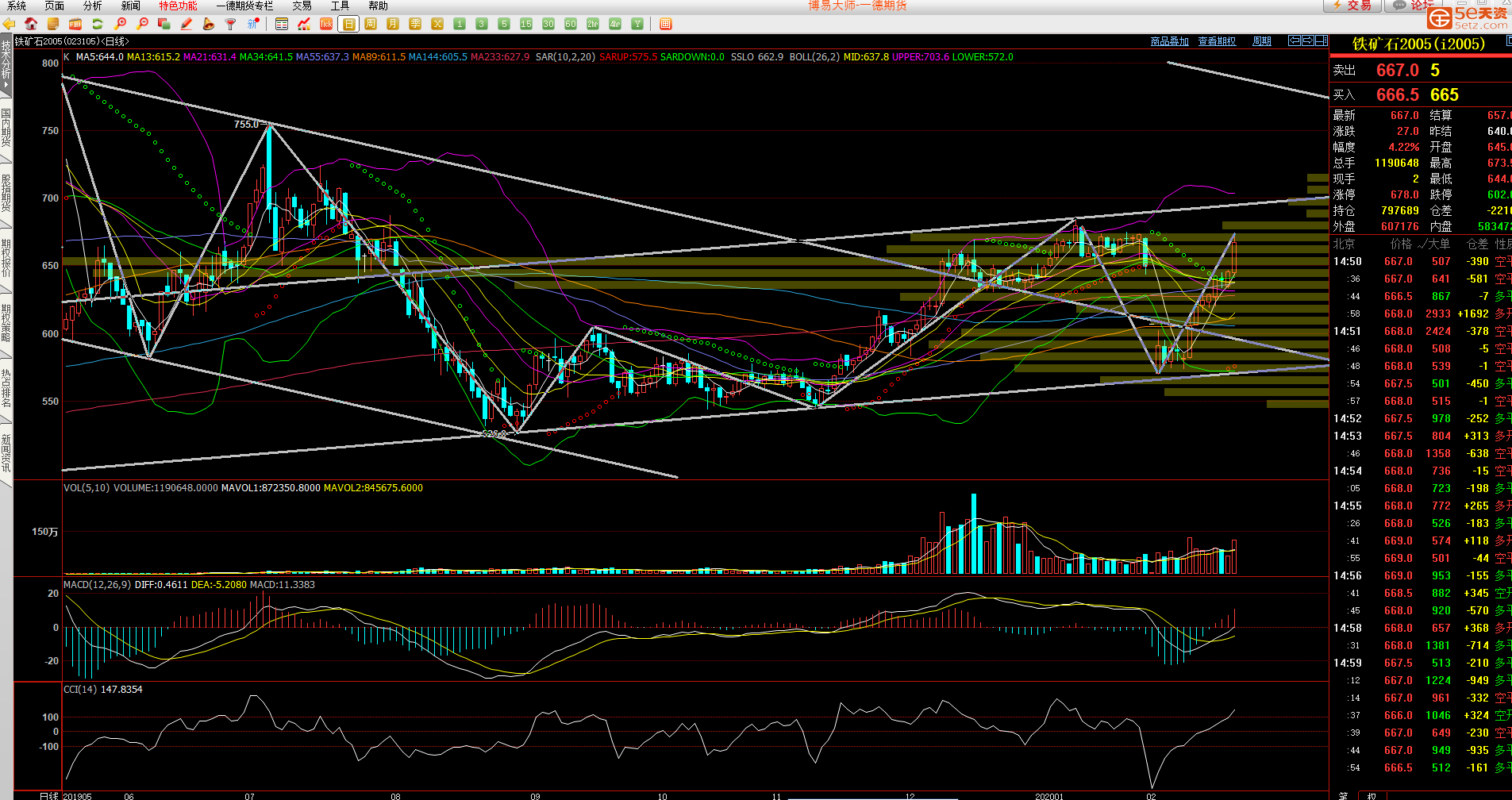
Task: Open the filter funnel icon
Action: coord(230,24)
